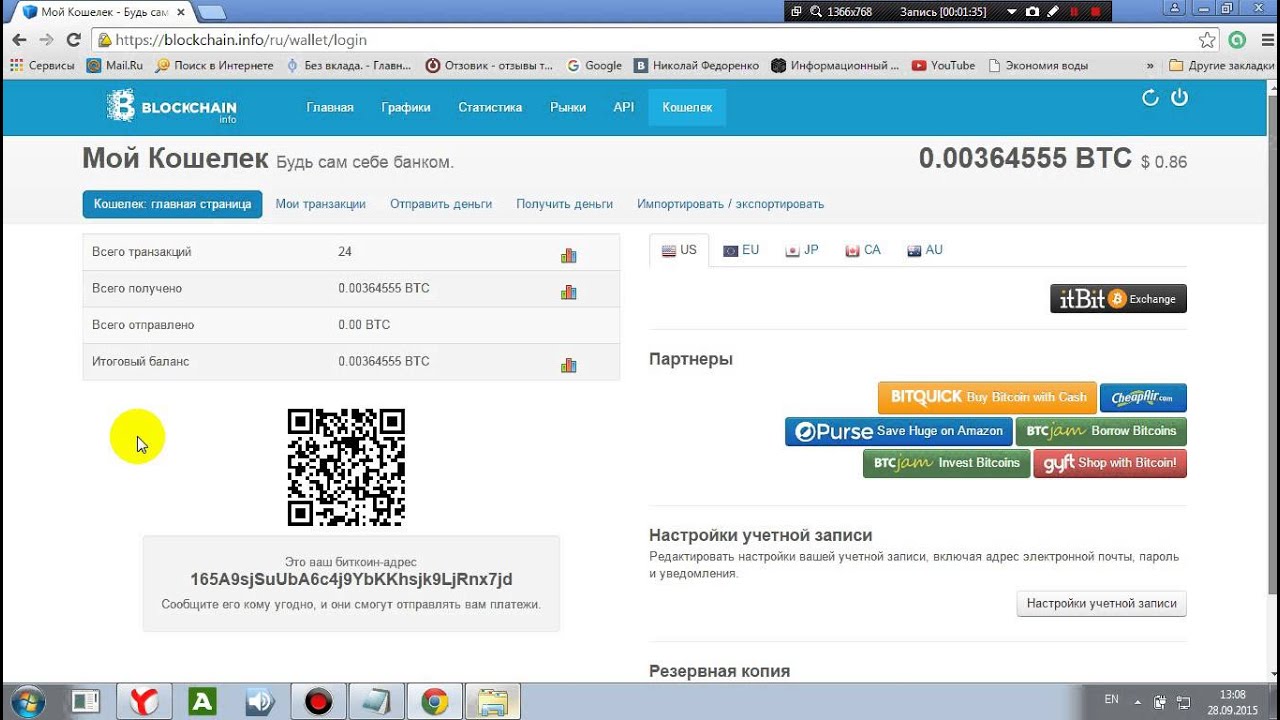Open Мои транзакции tab

[320, 204]
